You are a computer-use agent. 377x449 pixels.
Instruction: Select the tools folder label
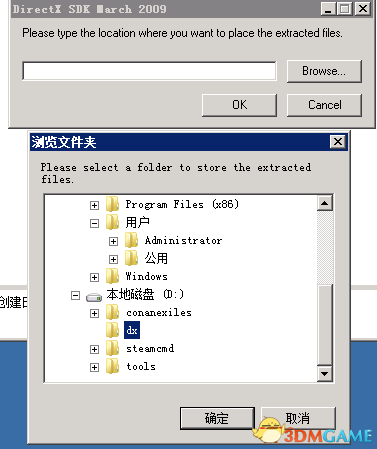141,367
